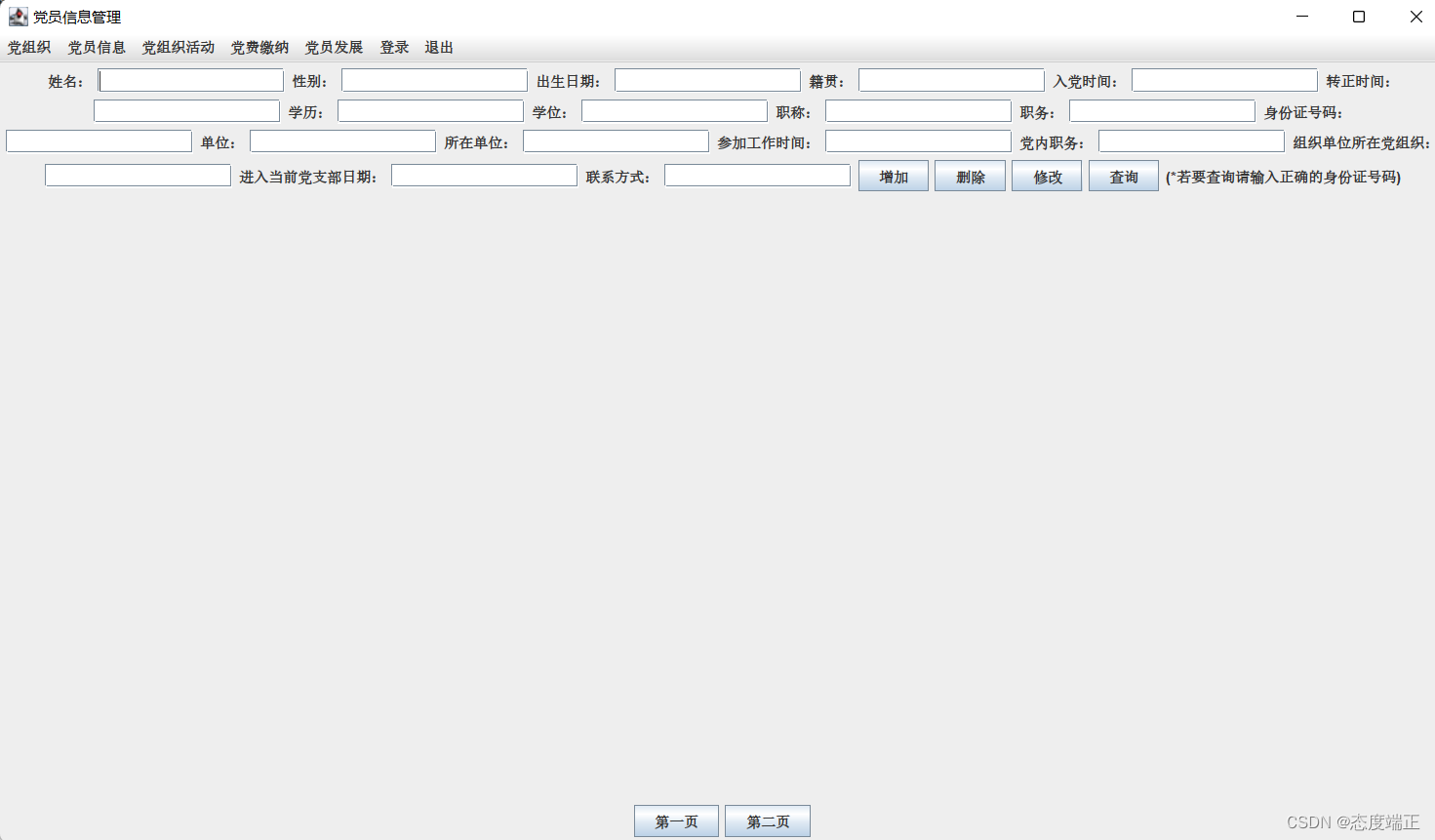Click the 联系方式 input field
This screenshot has width=1435, height=840.
pyautogui.click(x=756, y=175)
